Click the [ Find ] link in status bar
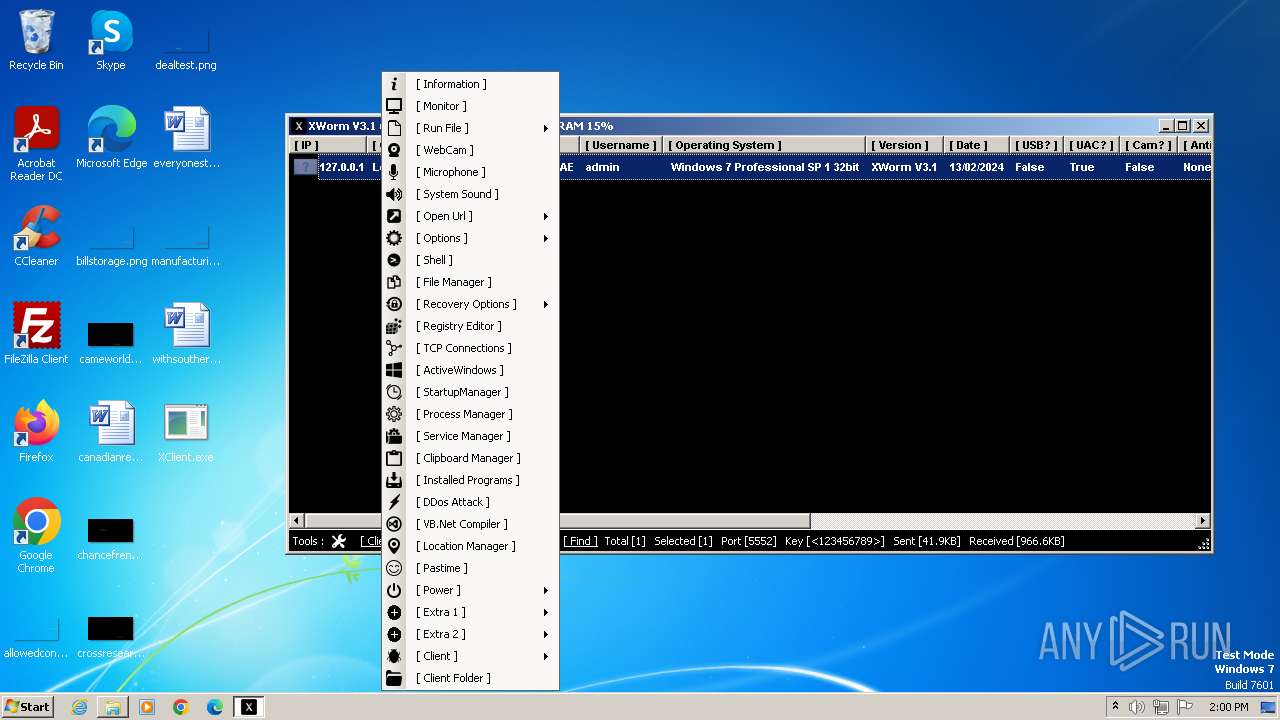The width and height of the screenshot is (1280, 720). click(580, 541)
